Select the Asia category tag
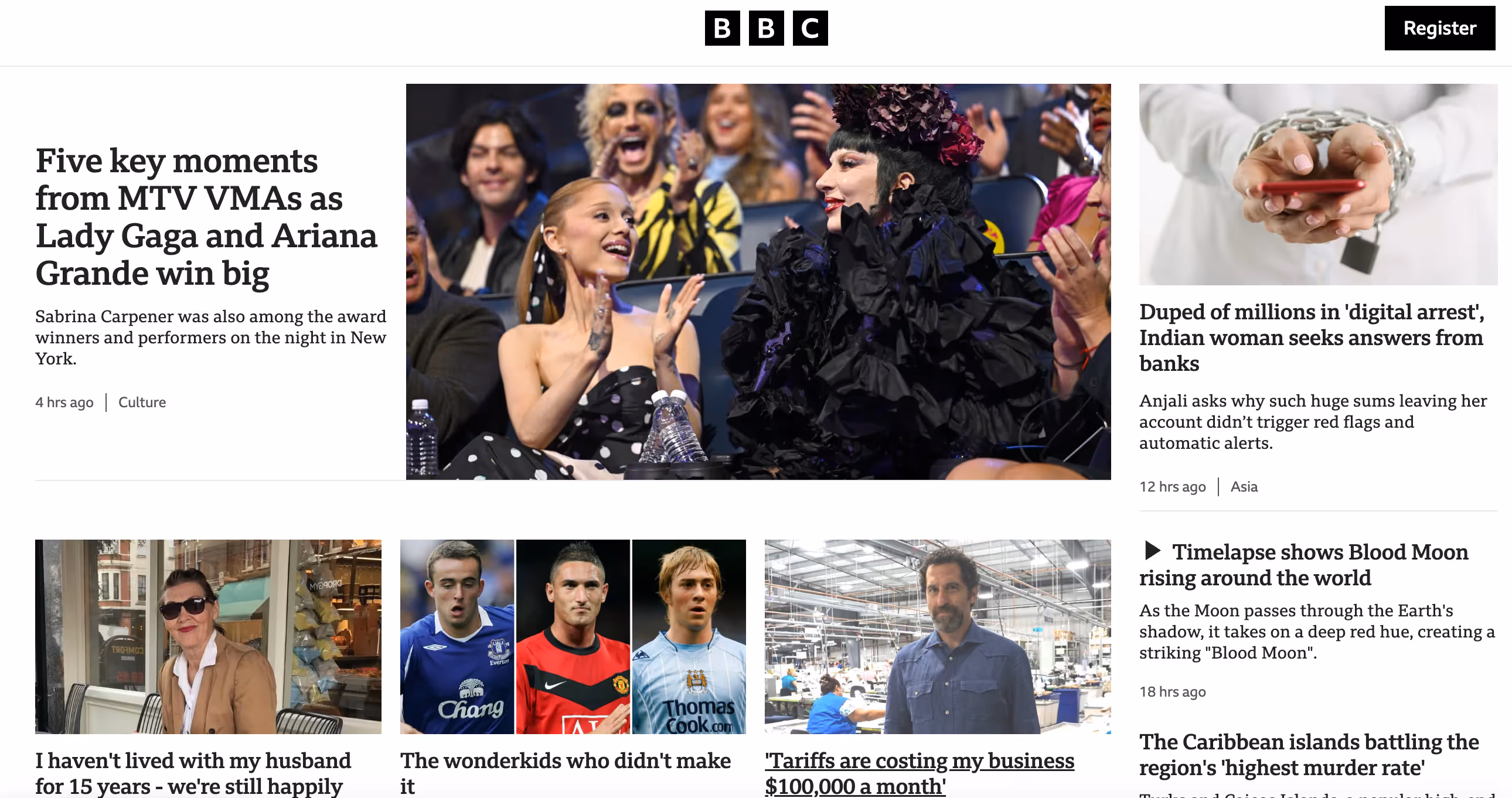Viewport: 1512px width, 798px height. 1244,486
